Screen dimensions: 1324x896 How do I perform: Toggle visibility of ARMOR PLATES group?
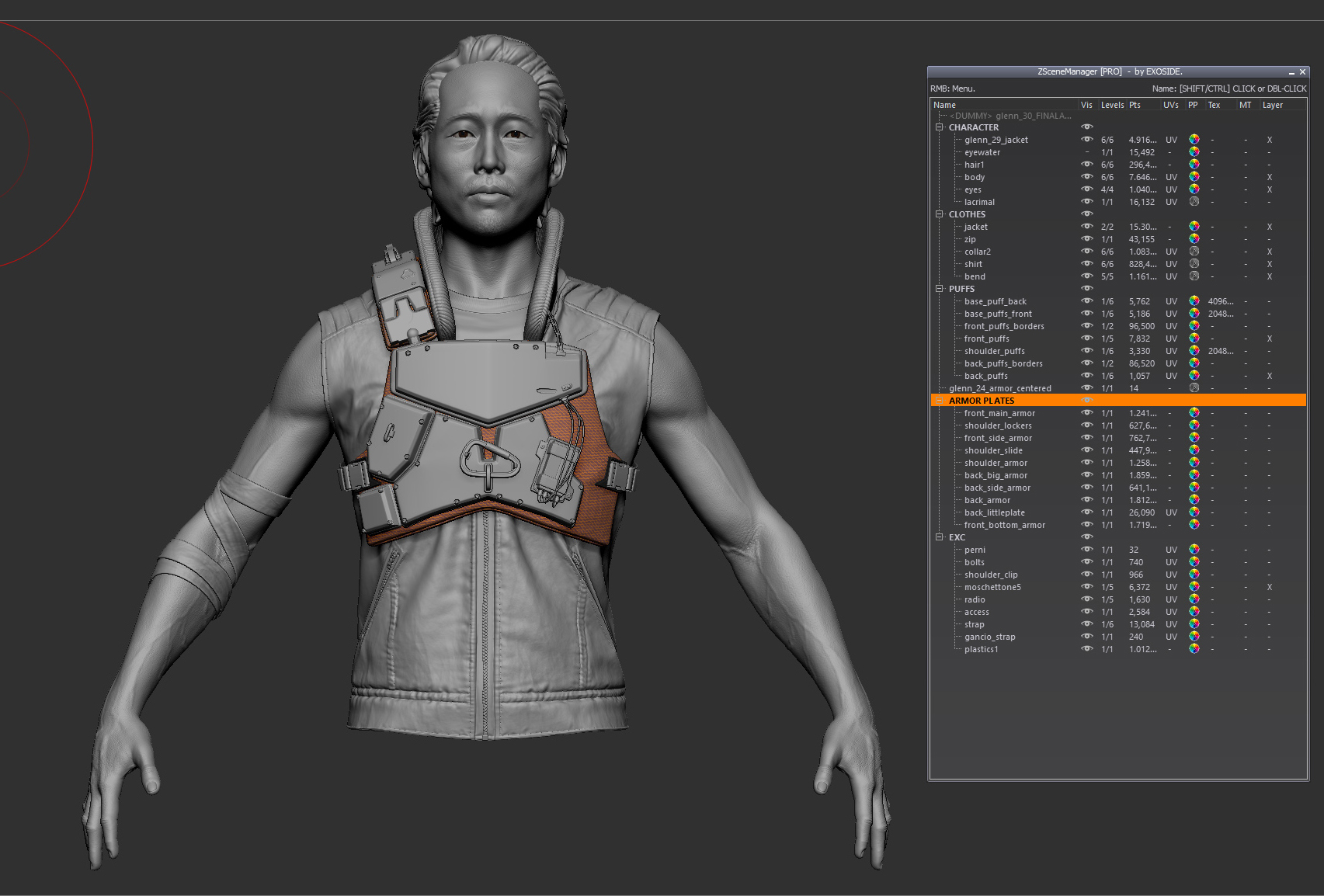tap(1087, 401)
